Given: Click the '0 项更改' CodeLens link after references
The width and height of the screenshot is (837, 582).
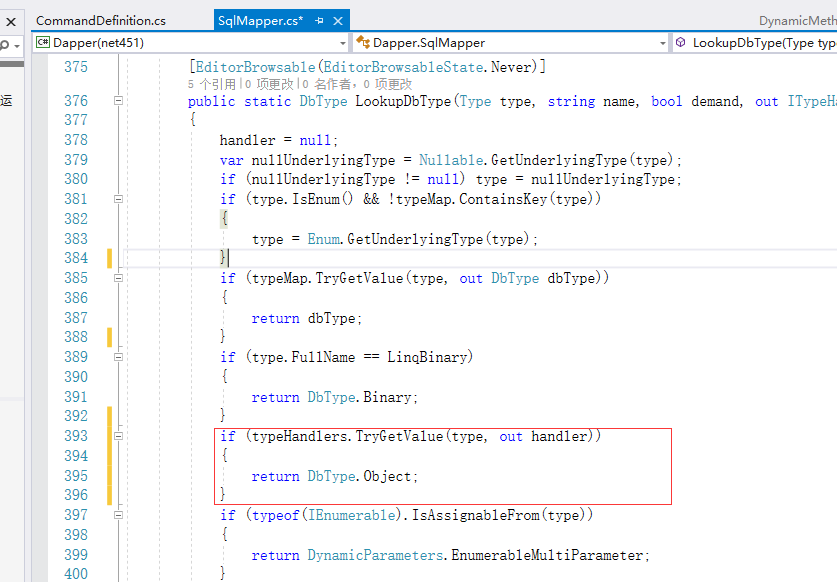Looking at the screenshot, I should (270, 84).
